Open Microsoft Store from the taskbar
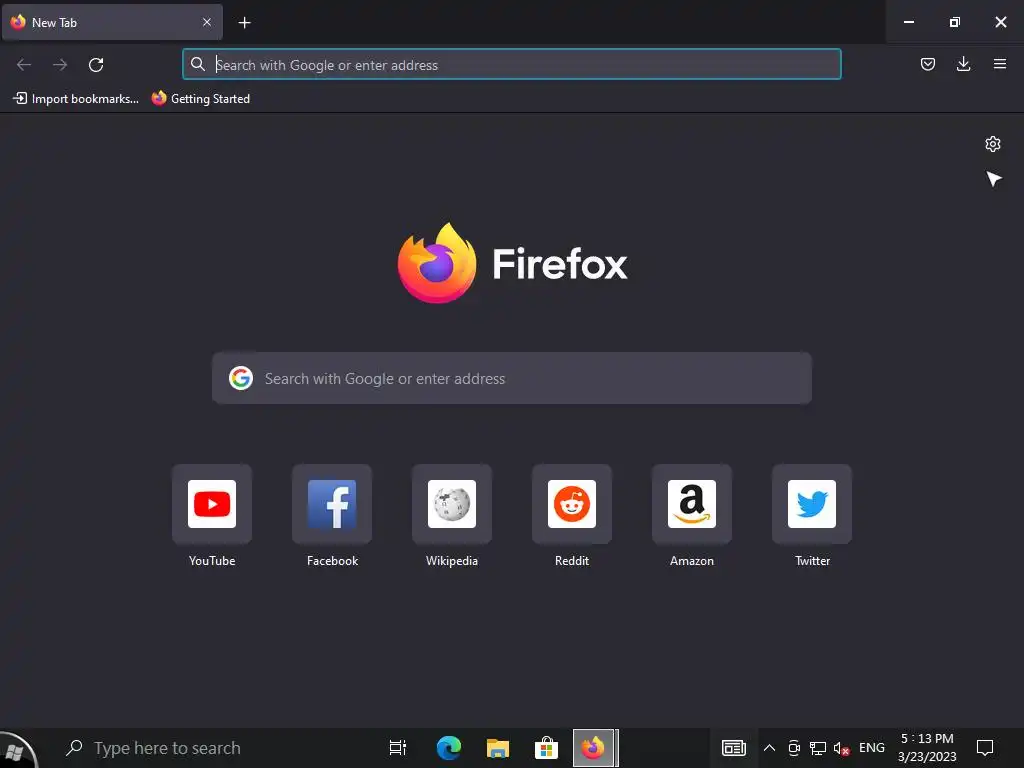 pyautogui.click(x=546, y=748)
